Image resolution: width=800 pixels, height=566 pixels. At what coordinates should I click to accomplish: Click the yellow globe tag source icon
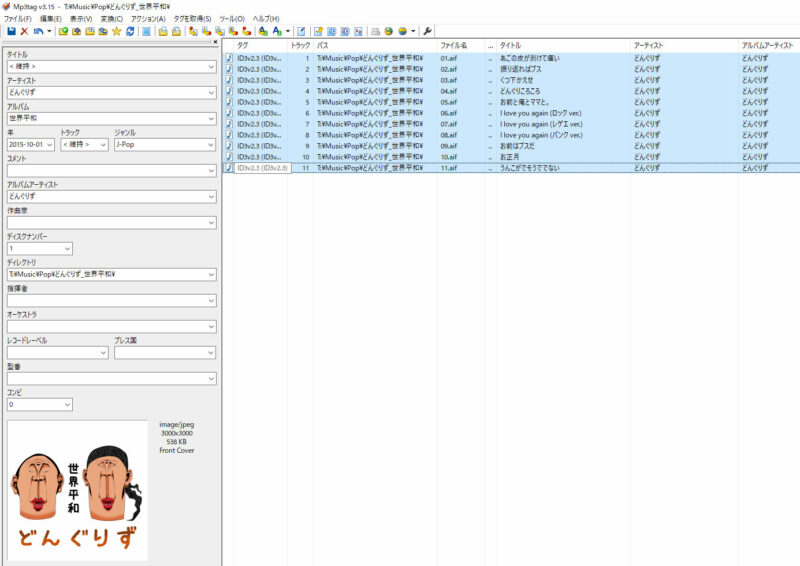403,31
